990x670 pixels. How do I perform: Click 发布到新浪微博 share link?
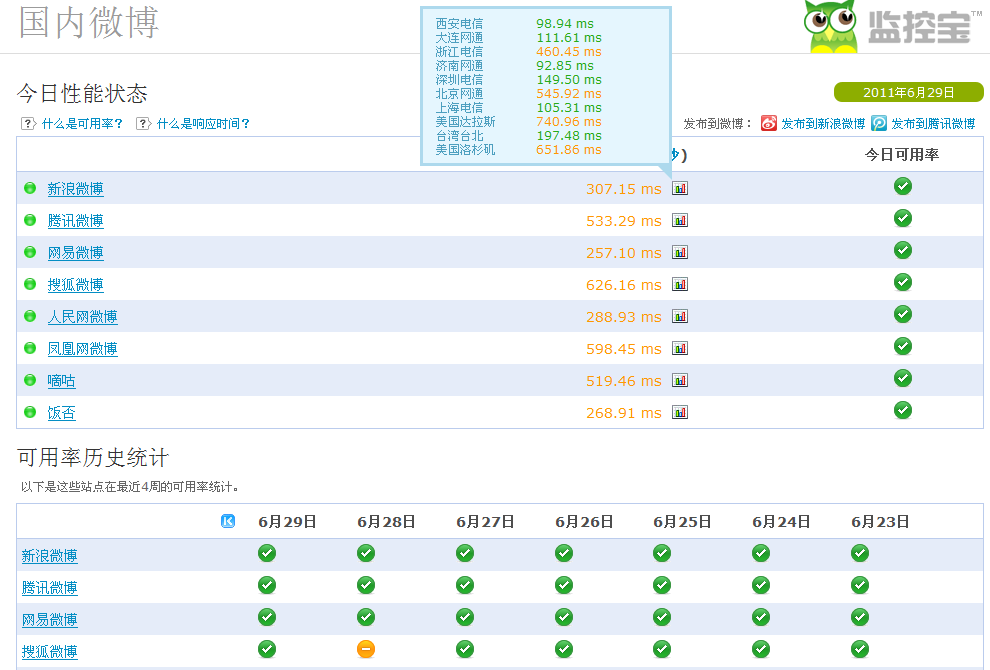coord(823,124)
